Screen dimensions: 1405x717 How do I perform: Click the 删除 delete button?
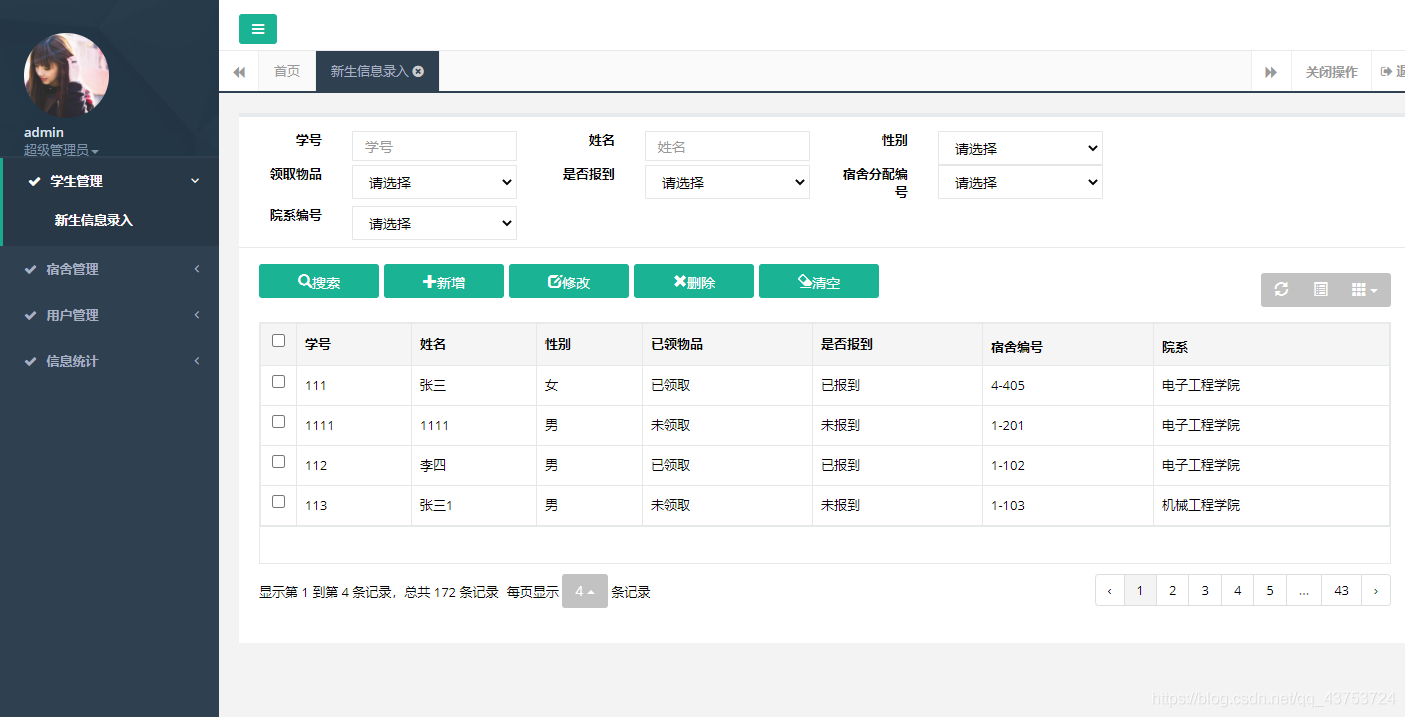[x=694, y=281]
